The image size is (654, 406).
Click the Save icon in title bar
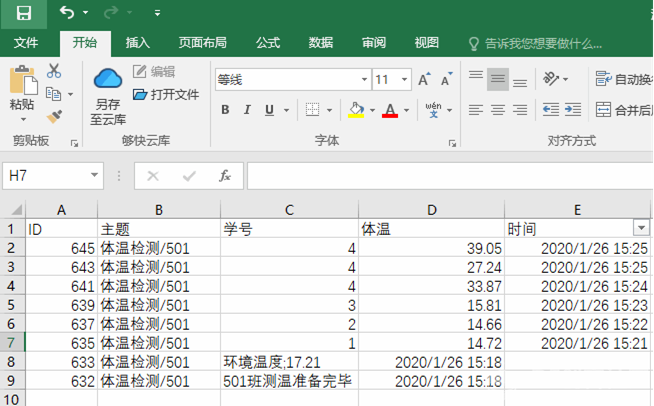[x=23, y=13]
